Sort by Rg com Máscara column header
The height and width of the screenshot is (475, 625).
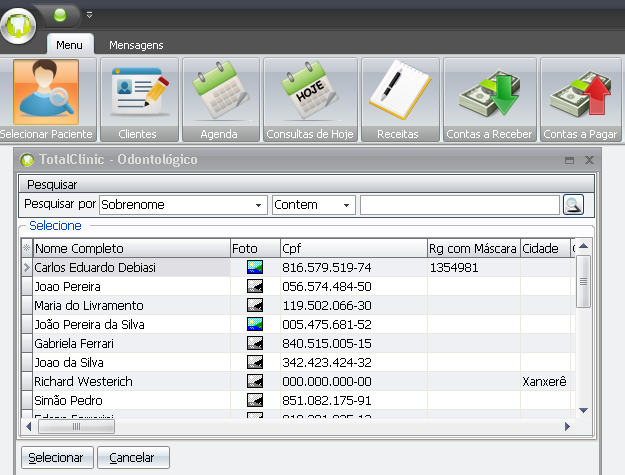[473, 248]
